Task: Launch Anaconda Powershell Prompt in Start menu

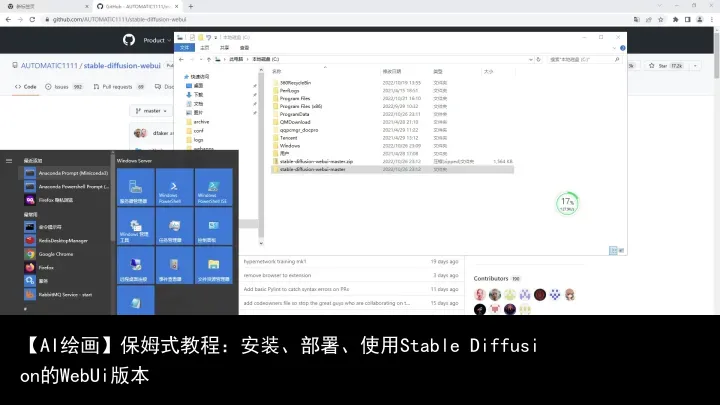Action: point(67,186)
